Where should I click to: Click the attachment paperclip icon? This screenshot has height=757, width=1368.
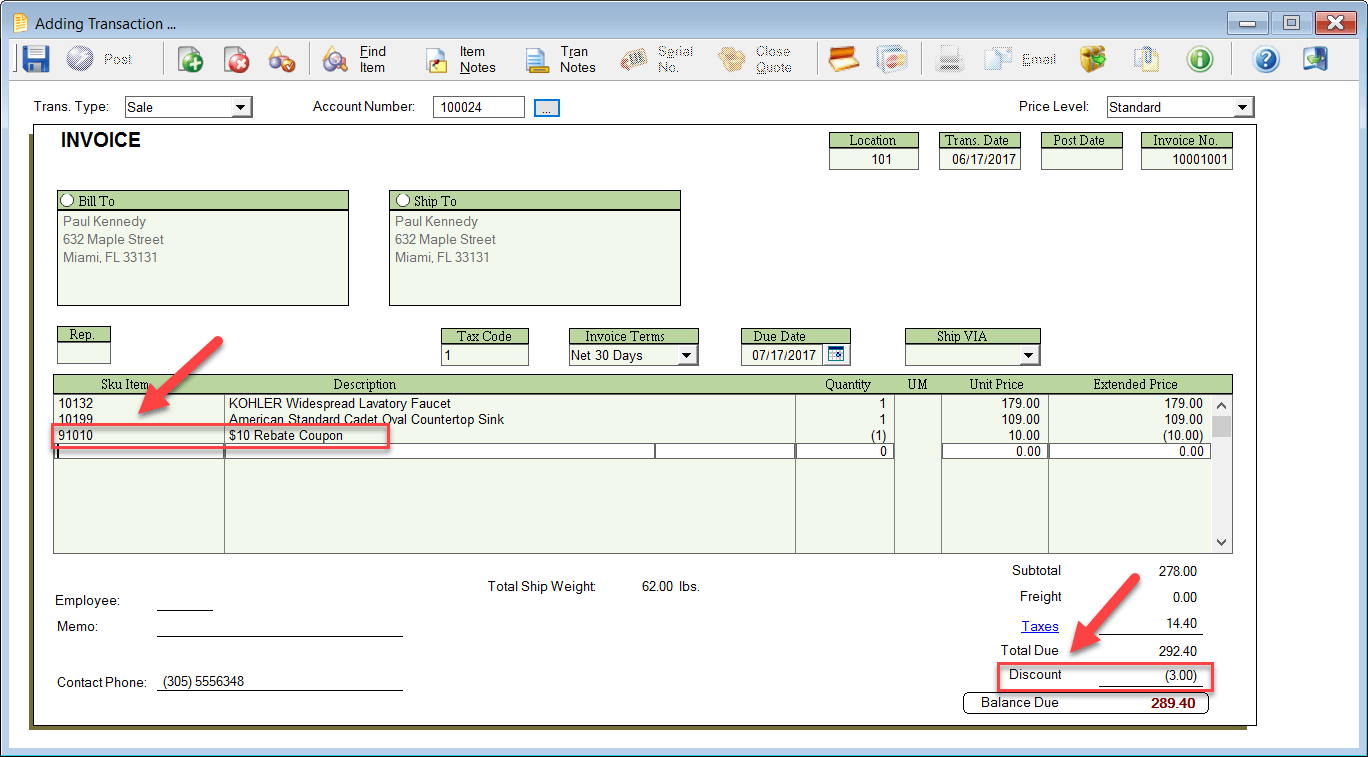(x=1147, y=59)
